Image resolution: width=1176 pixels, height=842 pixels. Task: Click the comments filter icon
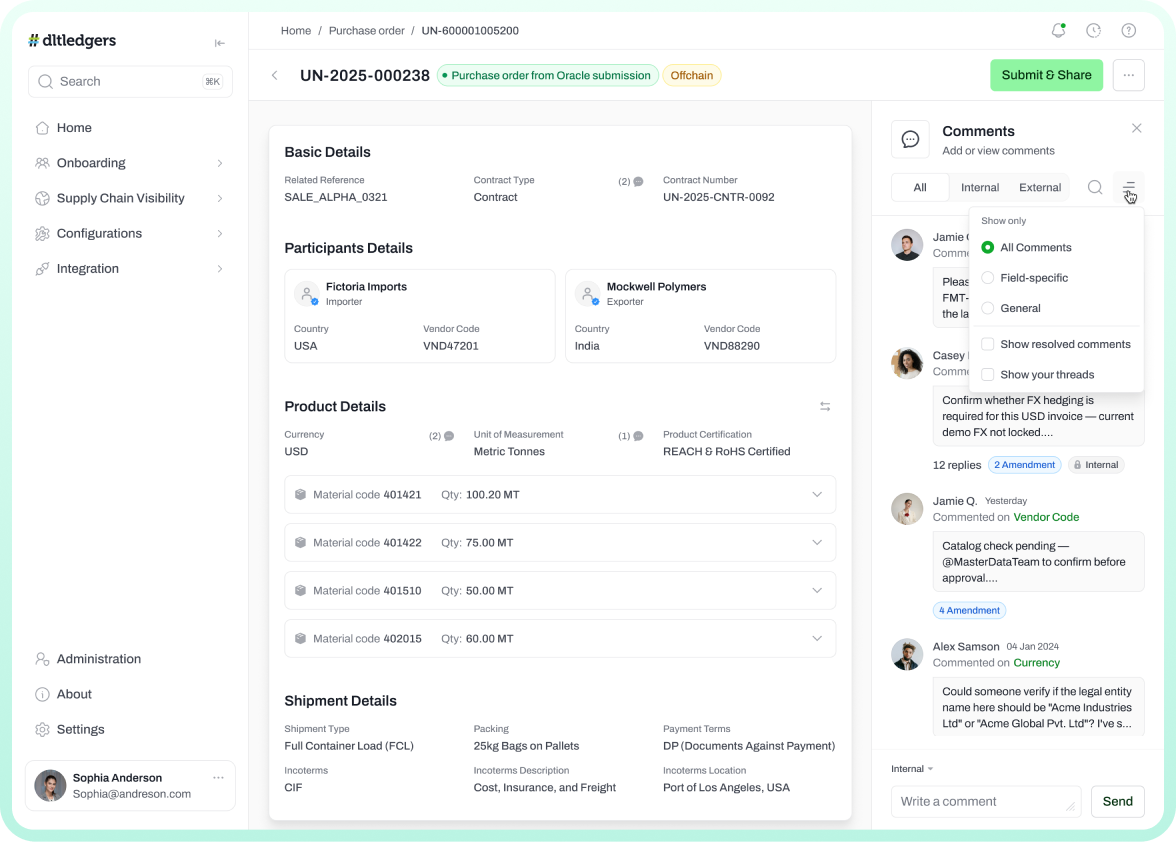click(x=1129, y=187)
